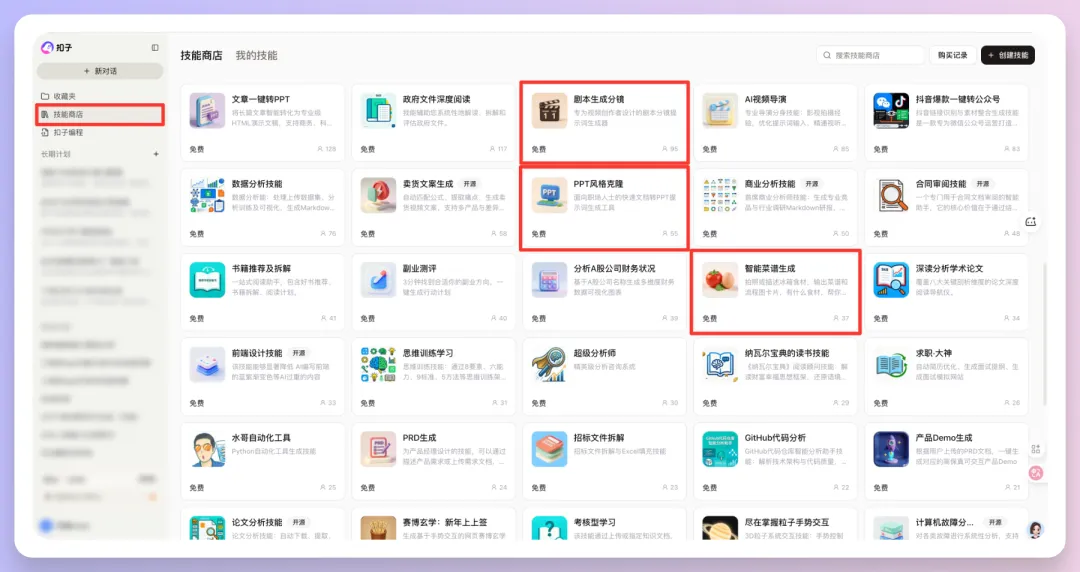
Task: Open the 抖音爆款一键转公众号 icon
Action: (x=891, y=110)
